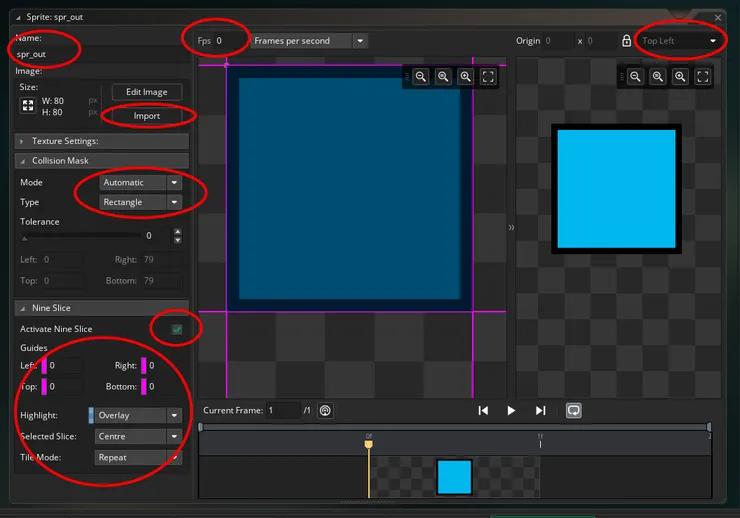The image size is (740, 518).
Task: Toggle the origin lock icon
Action: 626,41
